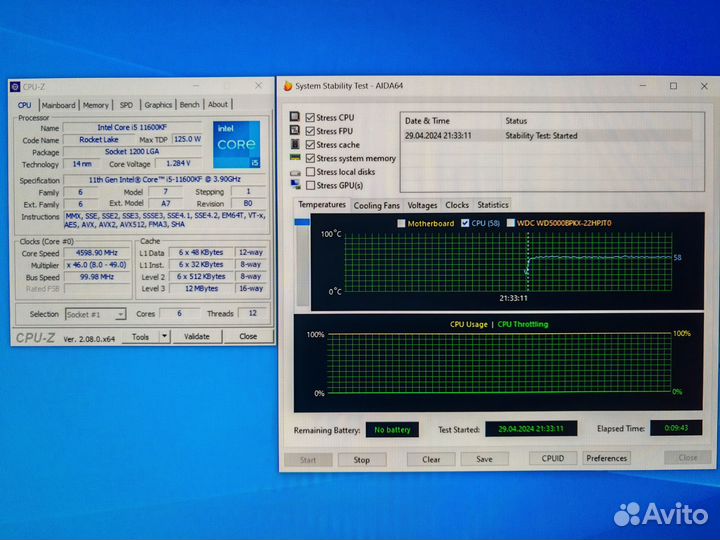Click the processor Name field Intel Core i5 11600KF
720x540 pixels.
pyautogui.click(x=132, y=128)
